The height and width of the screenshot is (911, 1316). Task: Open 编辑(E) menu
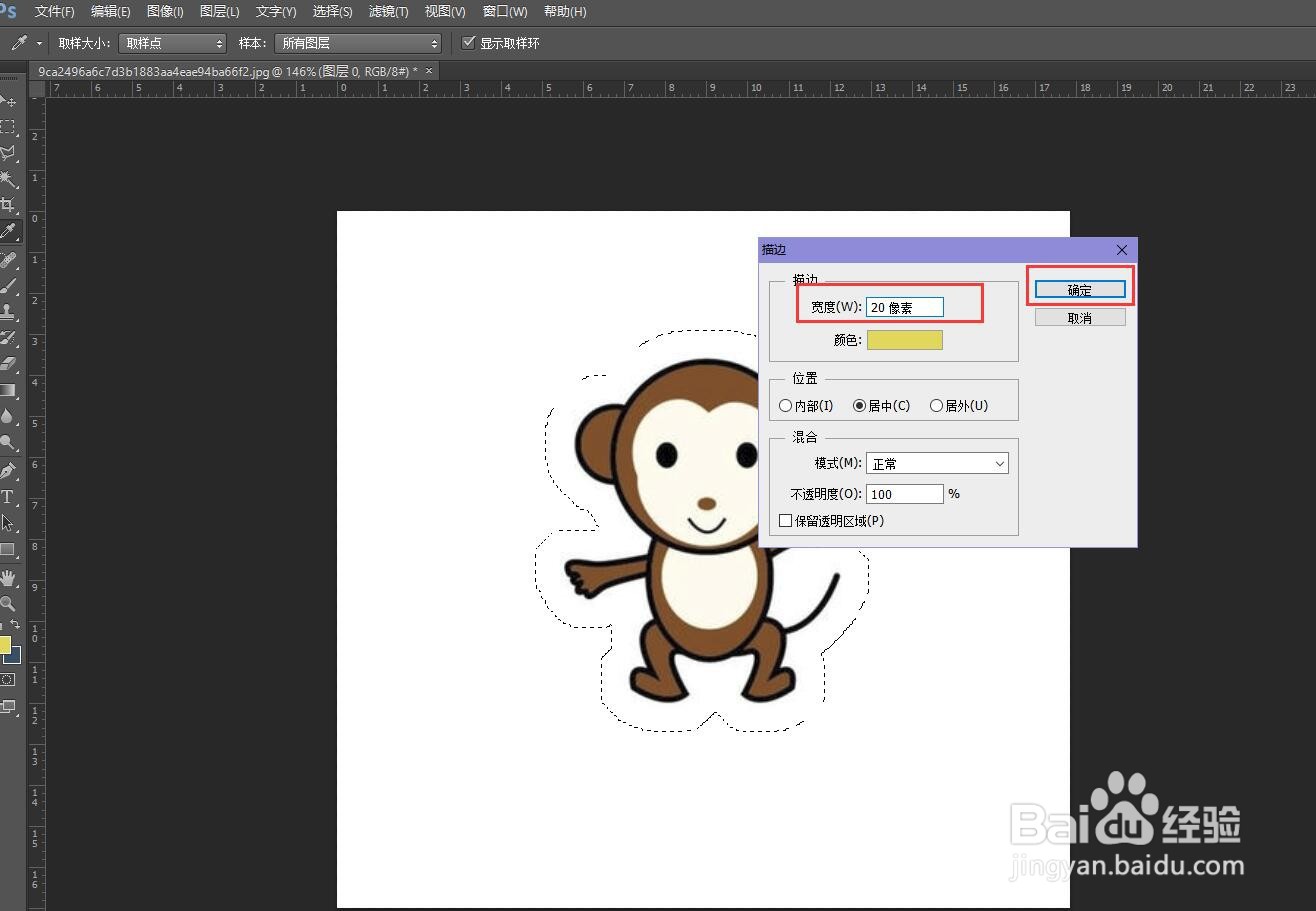point(111,12)
